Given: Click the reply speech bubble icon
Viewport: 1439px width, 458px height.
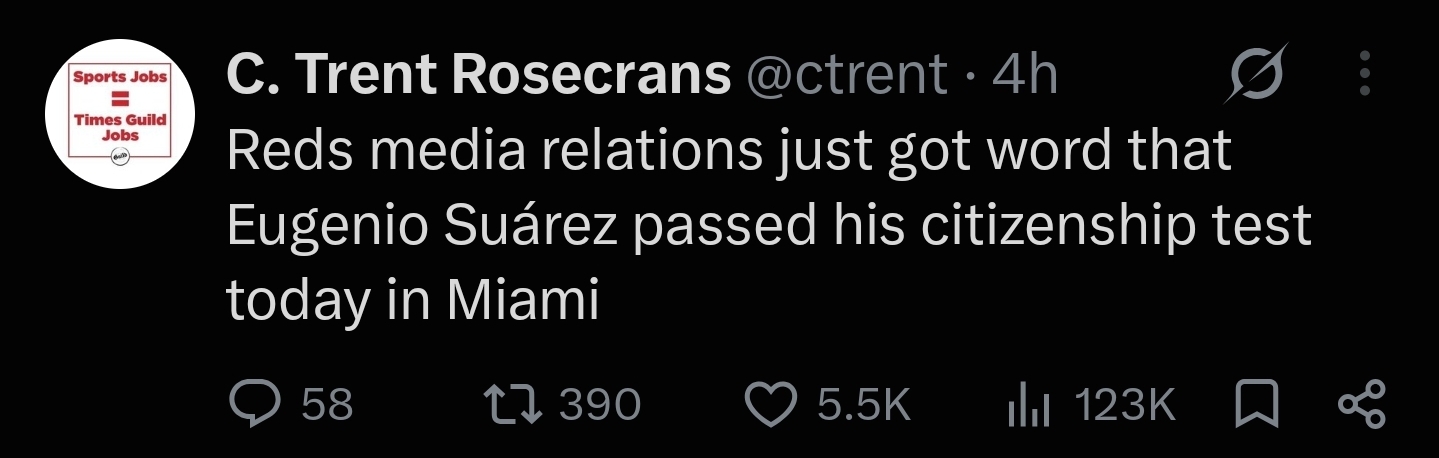Looking at the screenshot, I should tap(256, 404).
